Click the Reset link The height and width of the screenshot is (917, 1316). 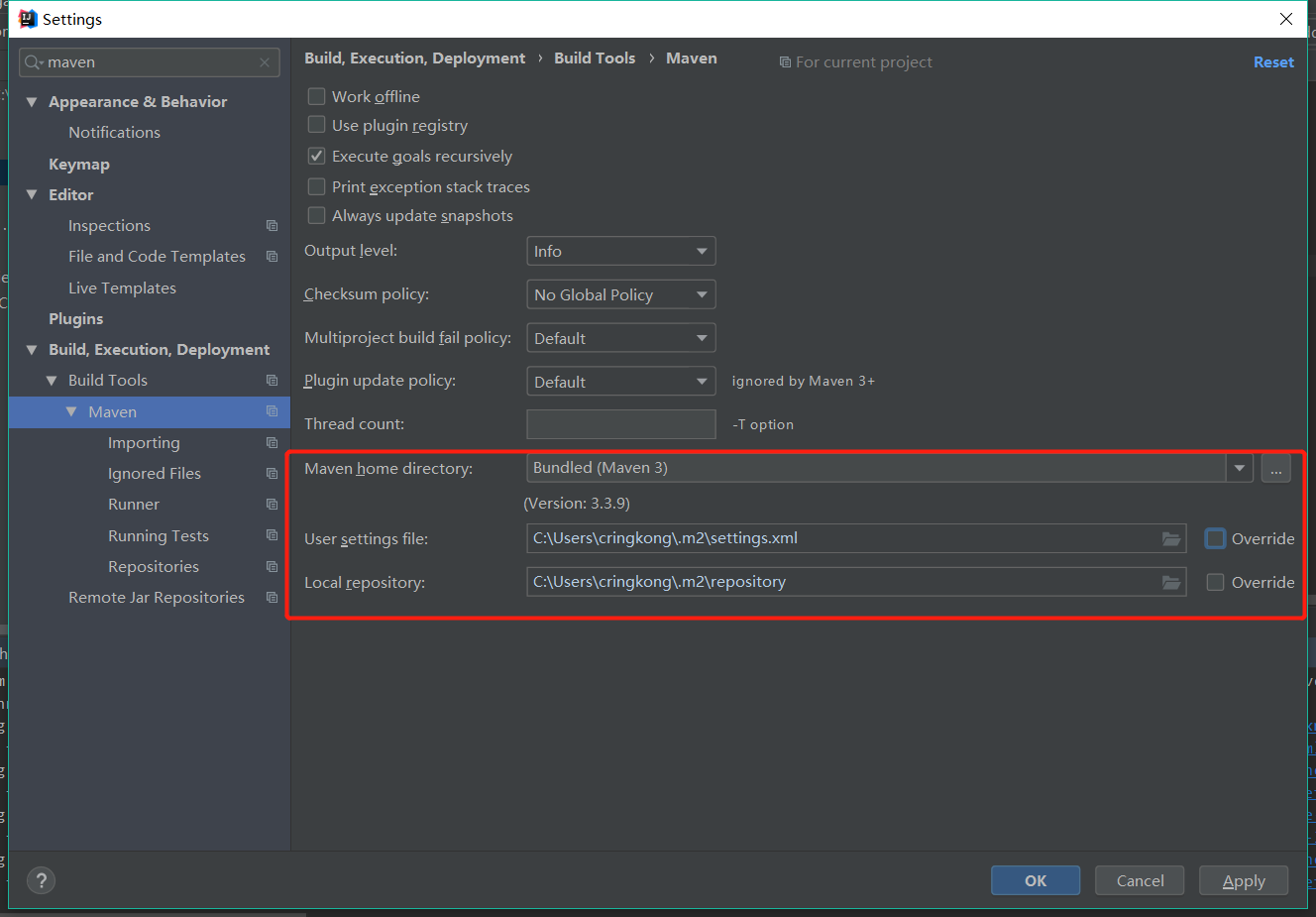[1273, 62]
